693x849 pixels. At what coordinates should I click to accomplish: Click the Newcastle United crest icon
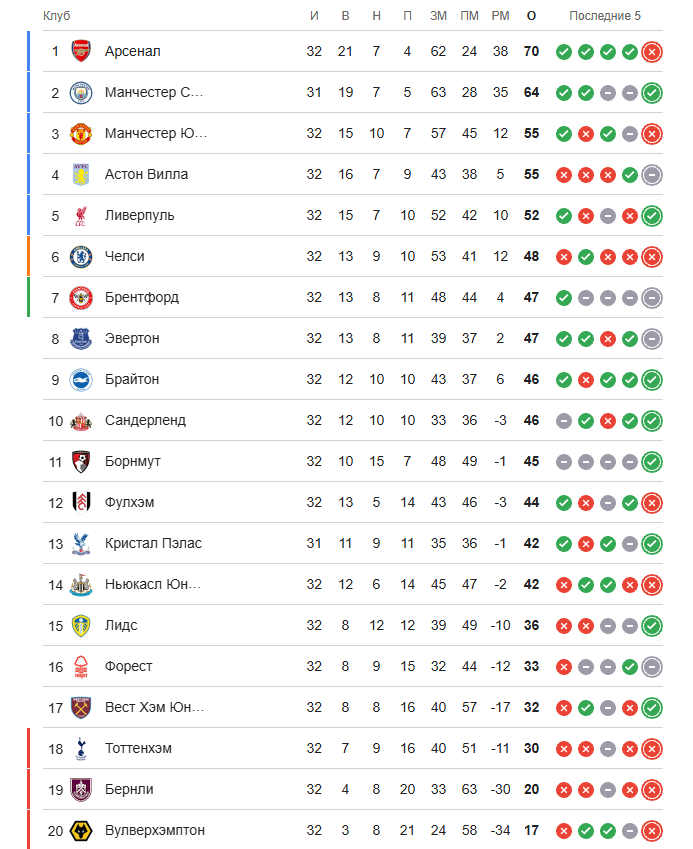coord(81,584)
